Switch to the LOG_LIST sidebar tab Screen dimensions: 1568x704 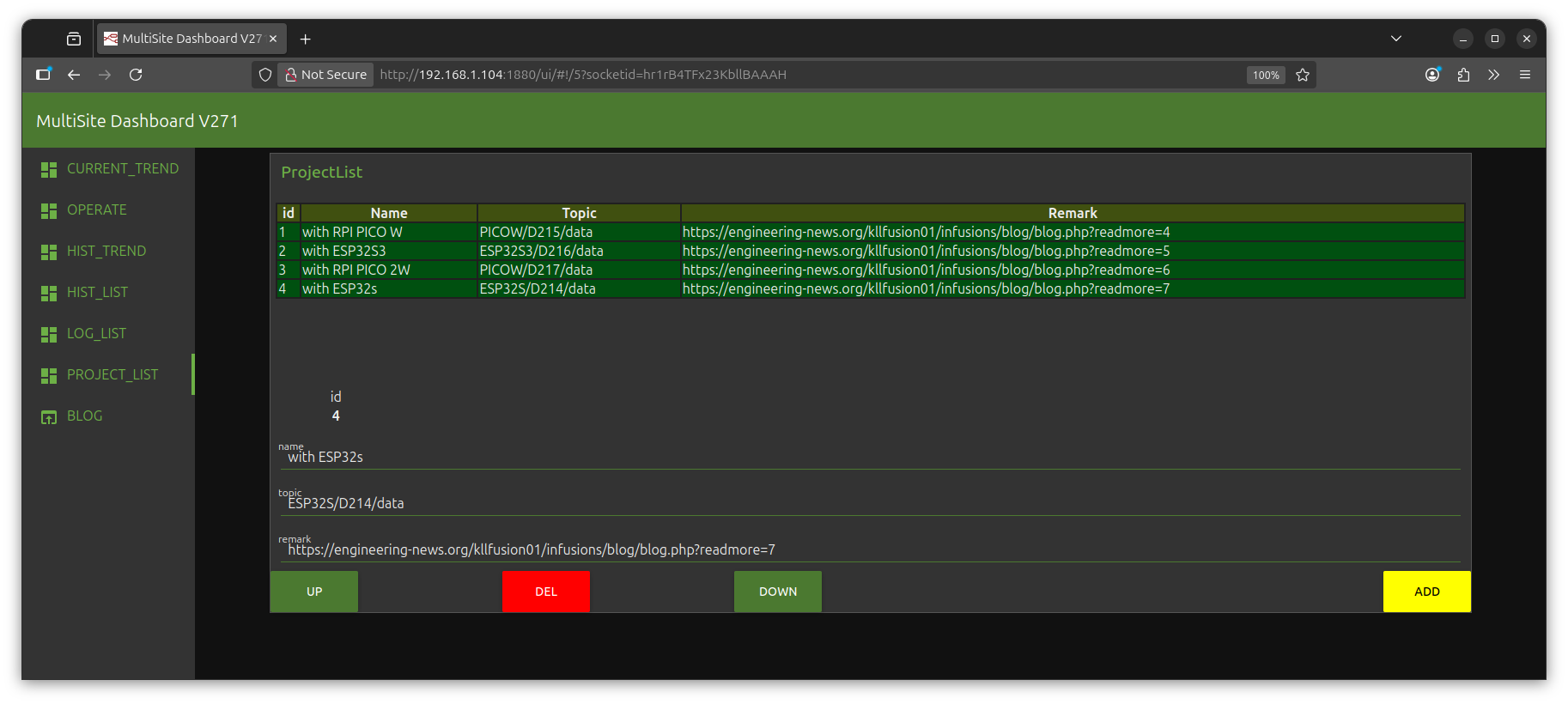[96, 334]
